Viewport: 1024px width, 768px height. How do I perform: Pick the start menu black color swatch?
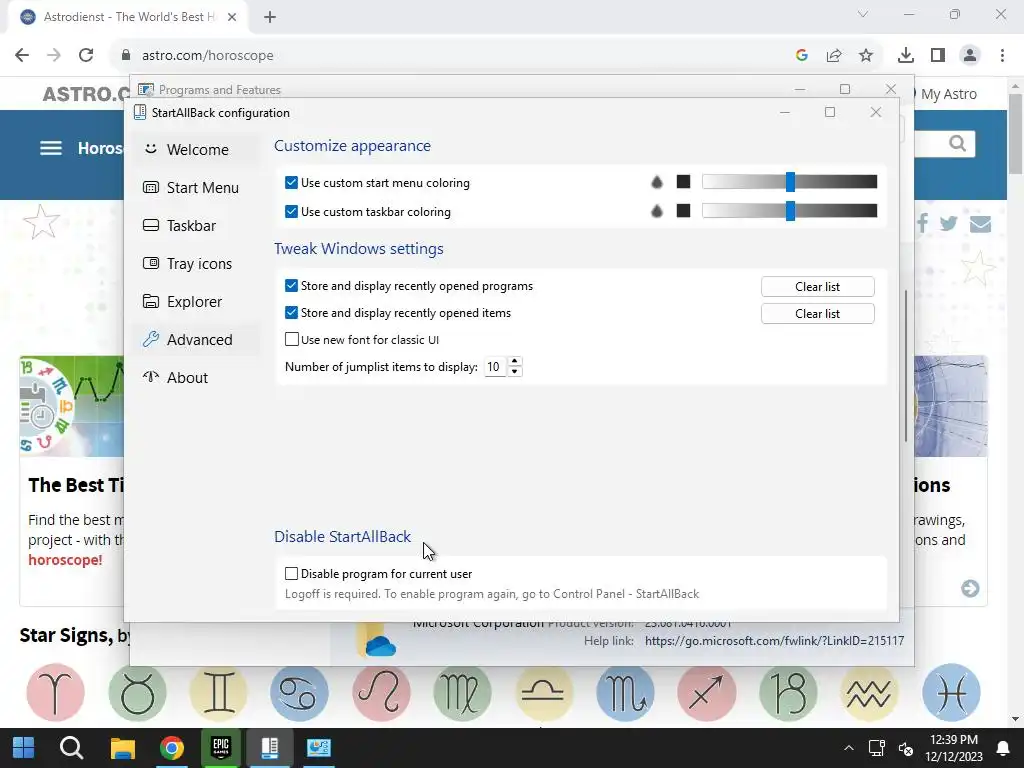tap(683, 182)
